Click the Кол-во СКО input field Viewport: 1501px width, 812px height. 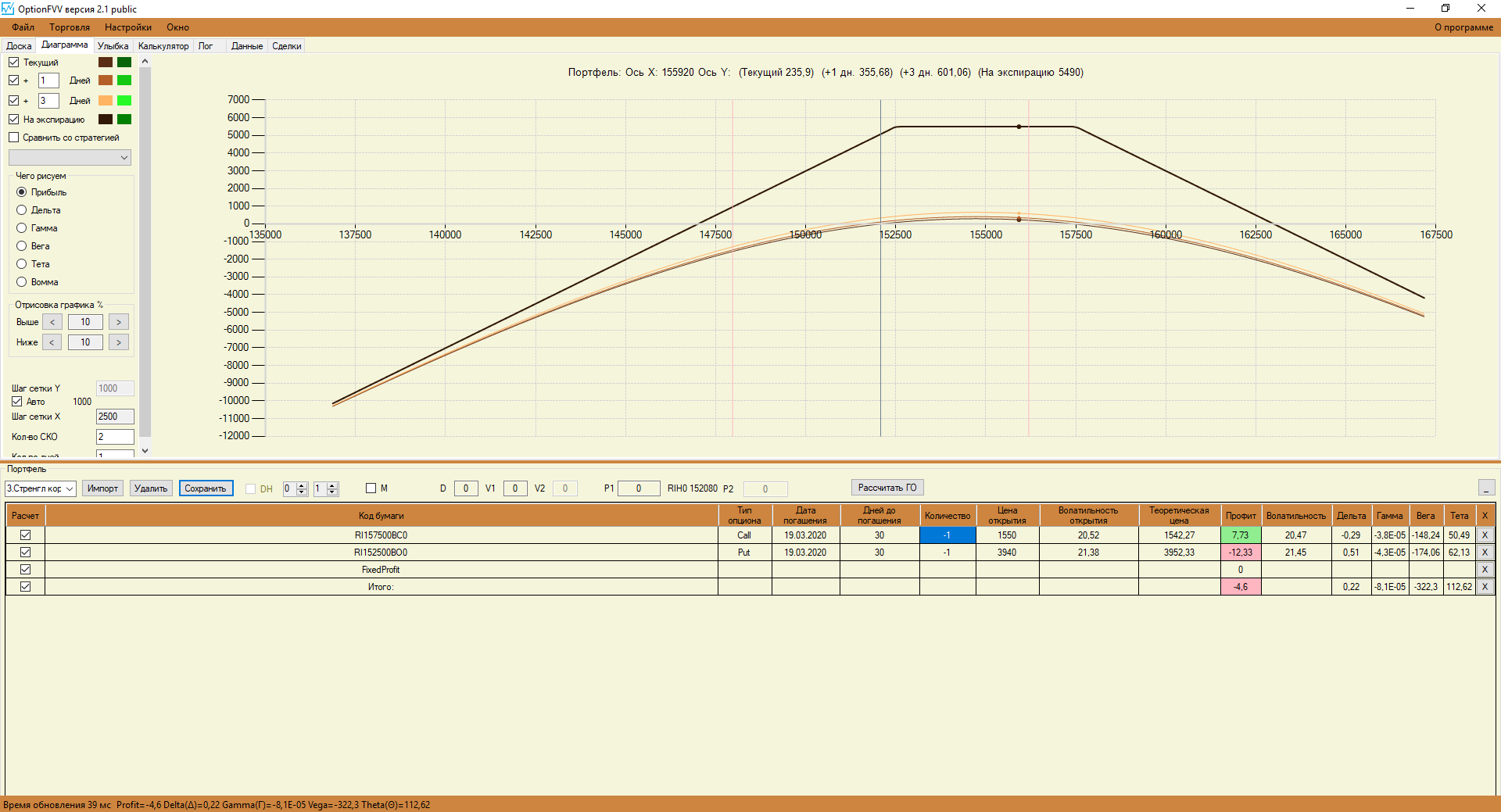[x=115, y=437]
